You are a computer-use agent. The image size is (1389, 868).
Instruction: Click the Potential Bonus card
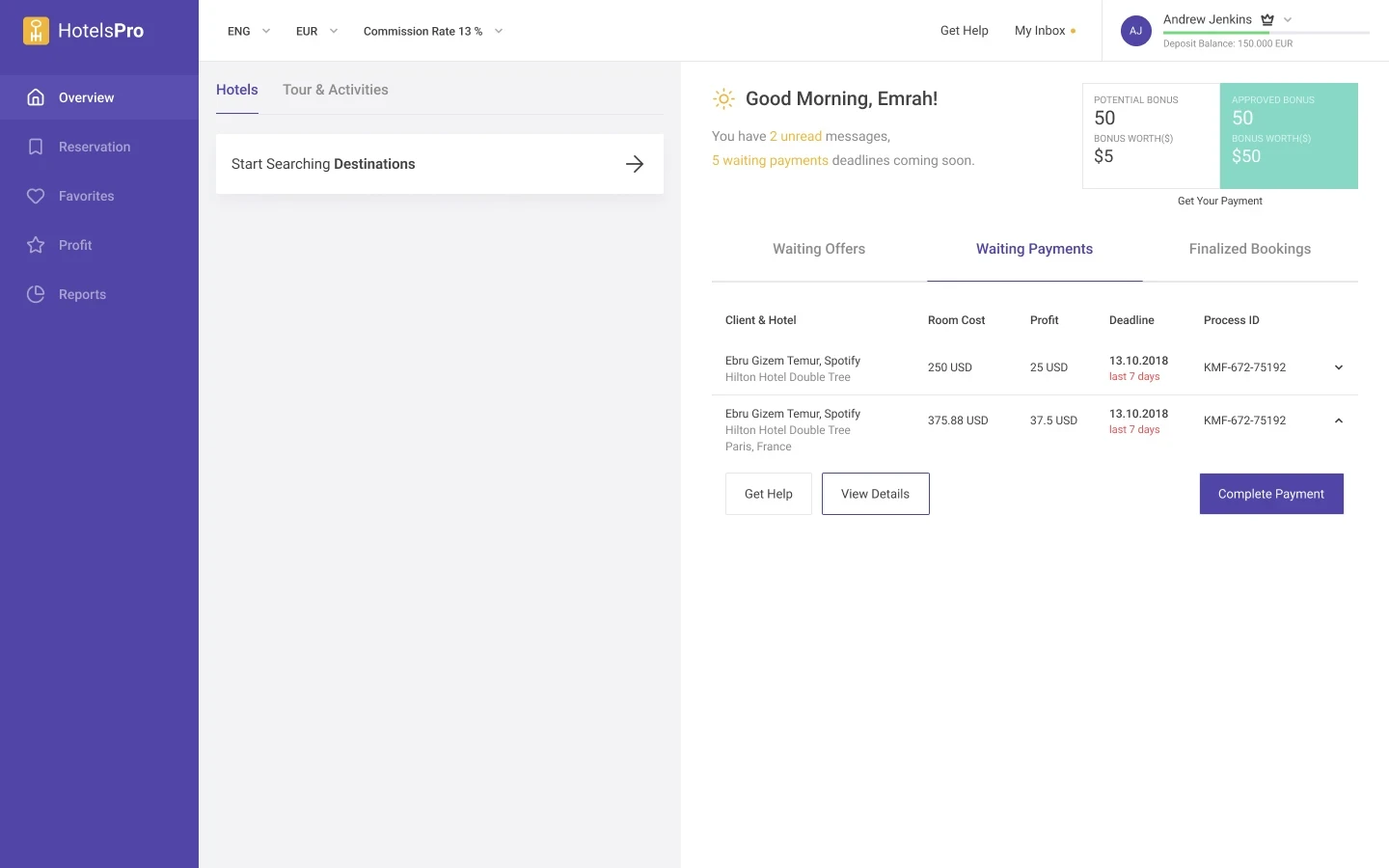1151,136
